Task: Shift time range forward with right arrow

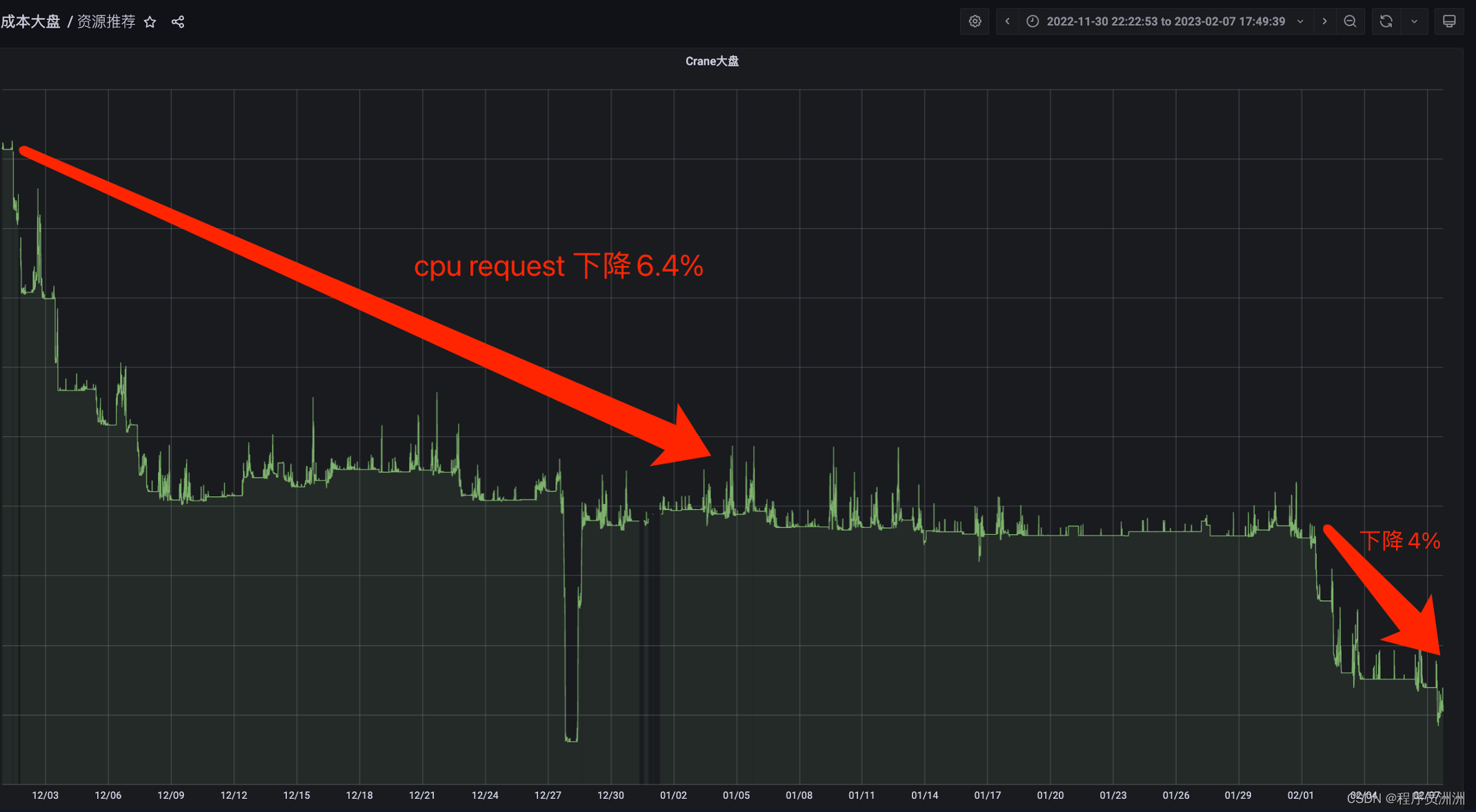Action: pos(1324,21)
